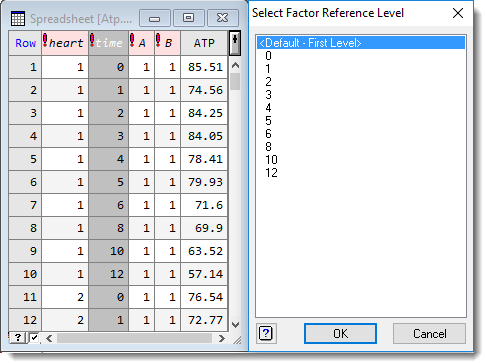Click the scroll right arrow of spreadsheet
The width and height of the screenshot is (486, 363).
(x=222, y=338)
